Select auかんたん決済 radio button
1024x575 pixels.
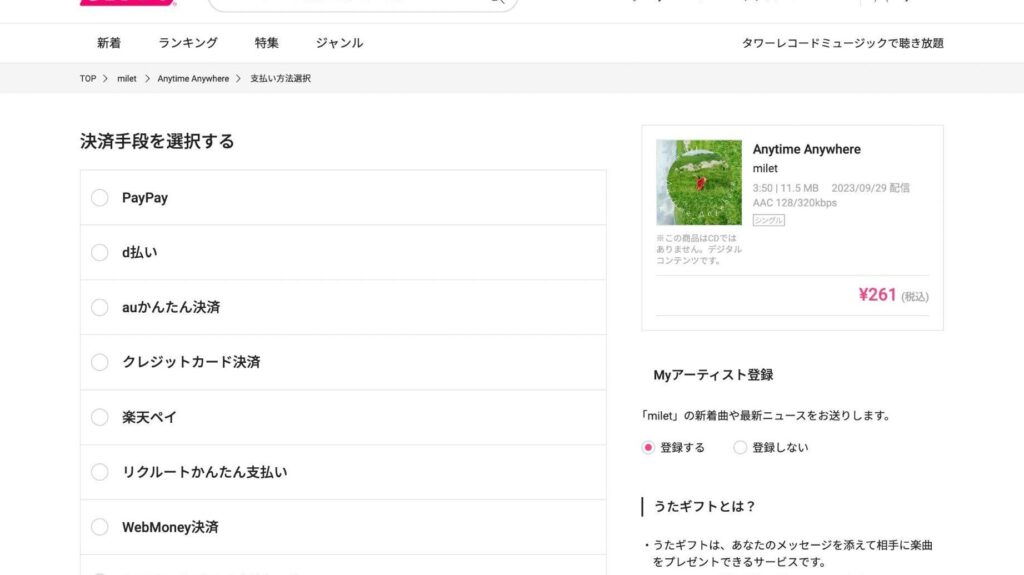(x=99, y=307)
